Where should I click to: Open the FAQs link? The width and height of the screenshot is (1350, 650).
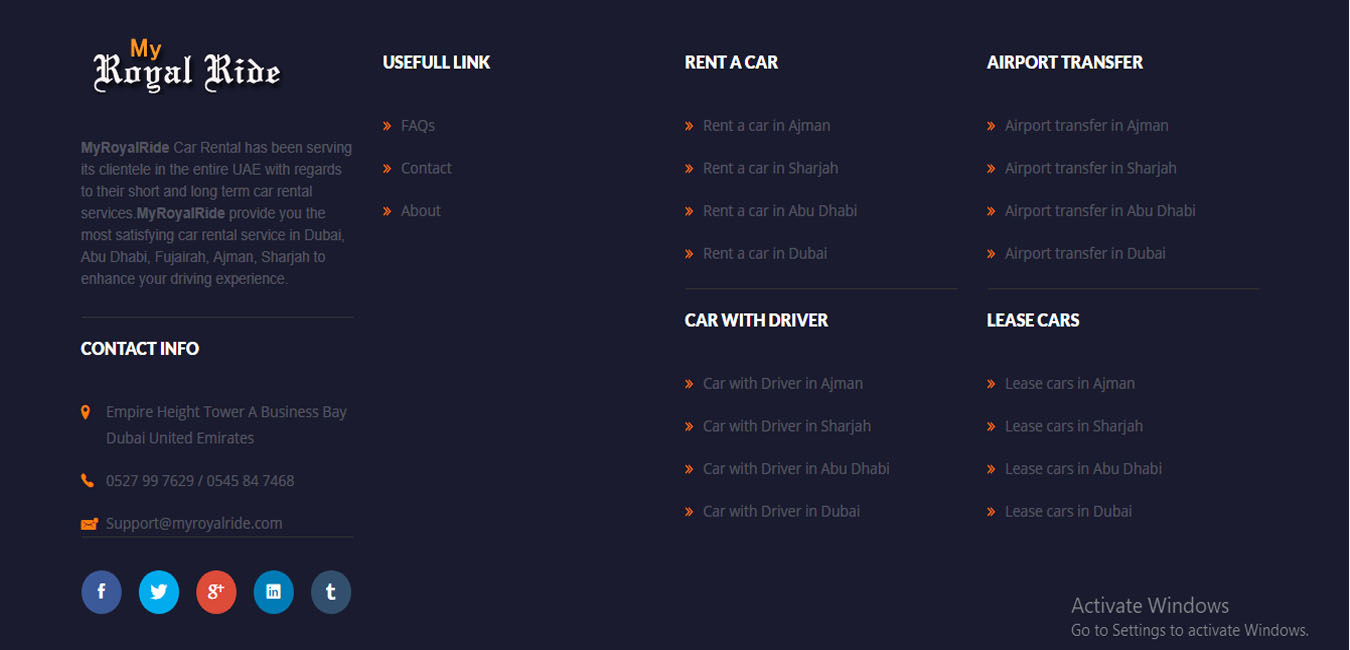(417, 126)
